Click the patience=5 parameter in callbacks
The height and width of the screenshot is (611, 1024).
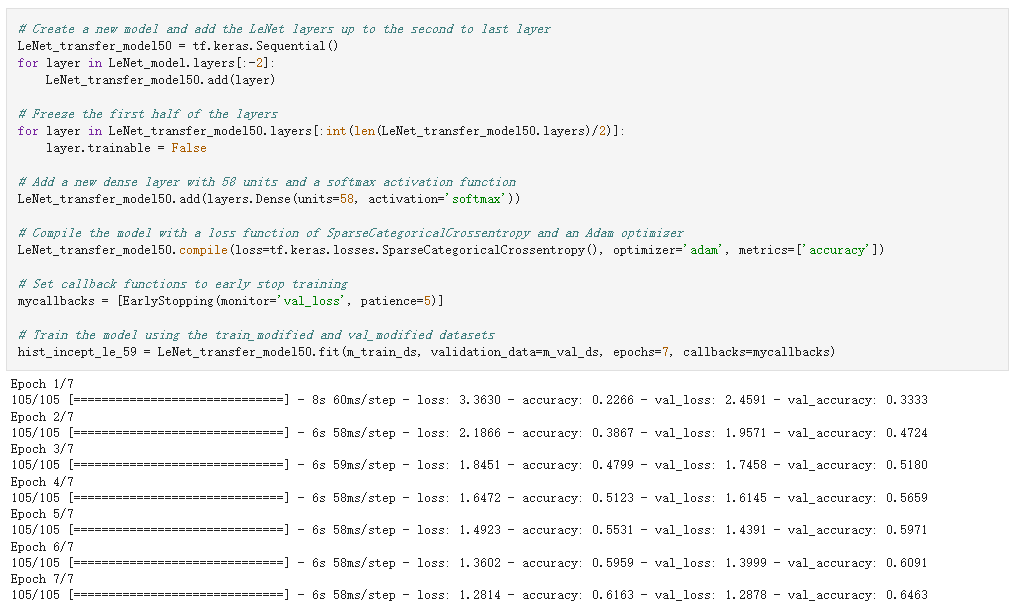[x=394, y=300]
